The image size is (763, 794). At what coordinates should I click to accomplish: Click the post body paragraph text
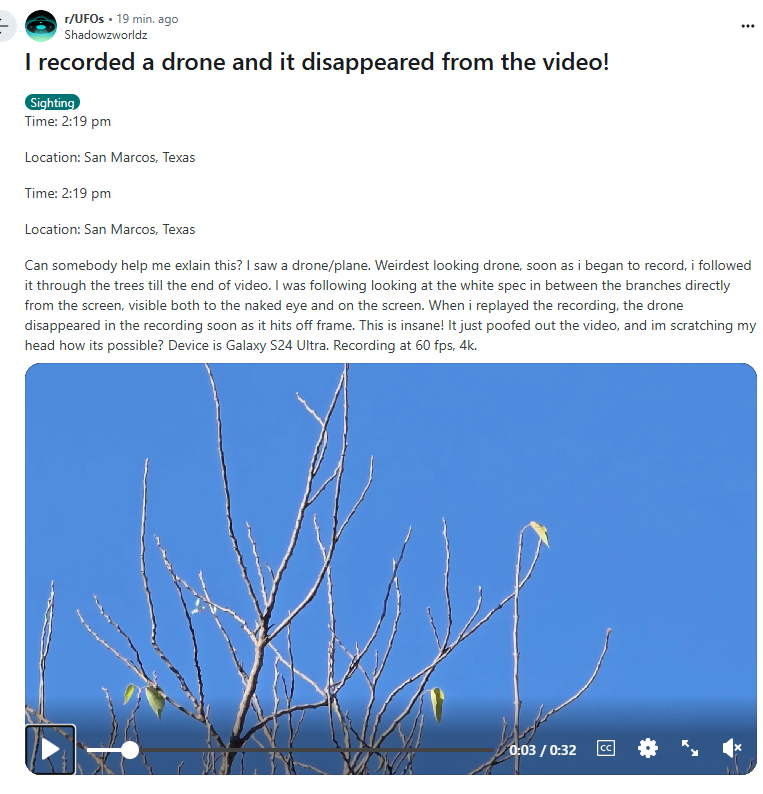click(390, 305)
